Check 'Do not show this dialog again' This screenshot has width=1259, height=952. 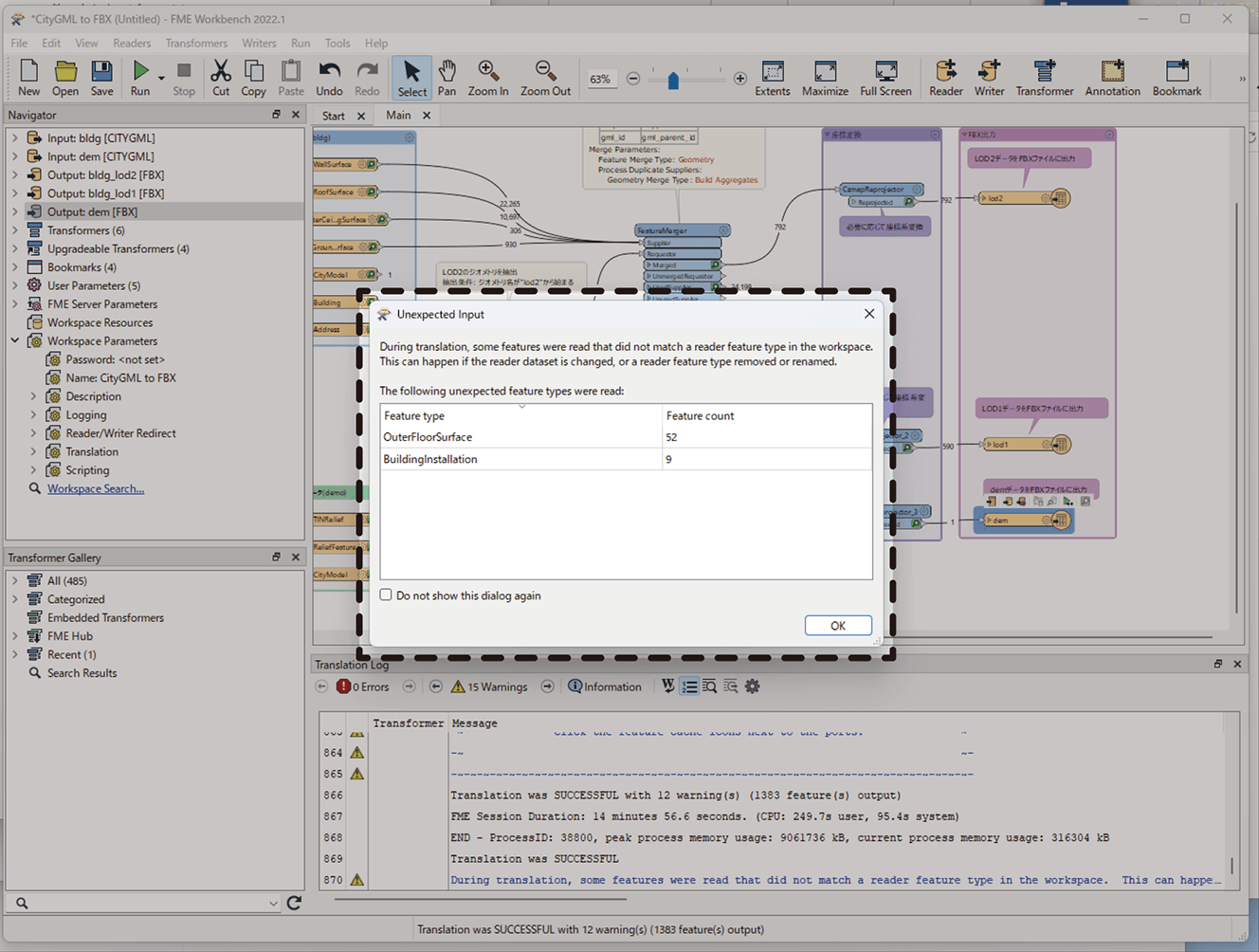[386, 595]
